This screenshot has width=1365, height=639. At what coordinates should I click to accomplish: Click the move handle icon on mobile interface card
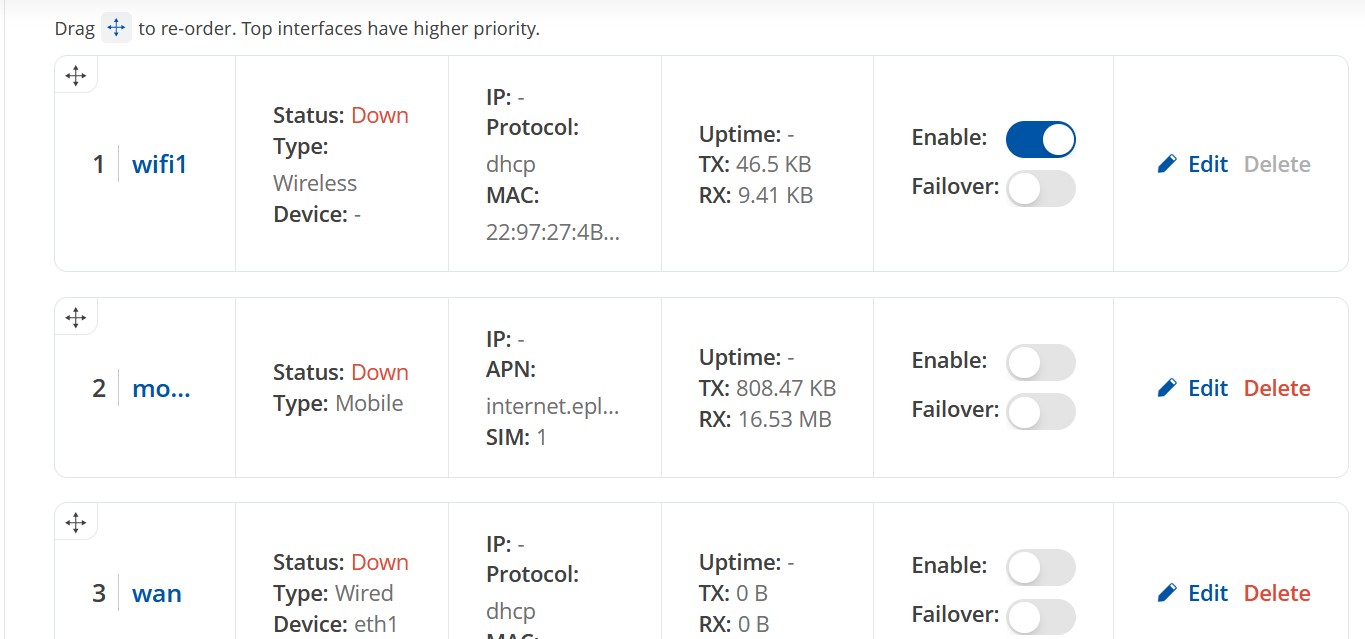[76, 318]
